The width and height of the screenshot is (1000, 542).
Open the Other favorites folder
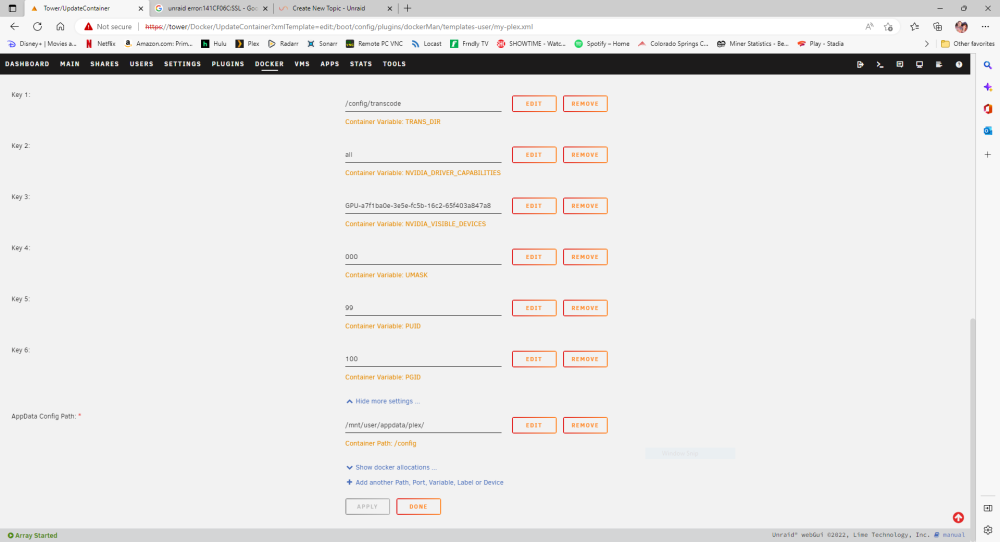pyautogui.click(x=967, y=44)
